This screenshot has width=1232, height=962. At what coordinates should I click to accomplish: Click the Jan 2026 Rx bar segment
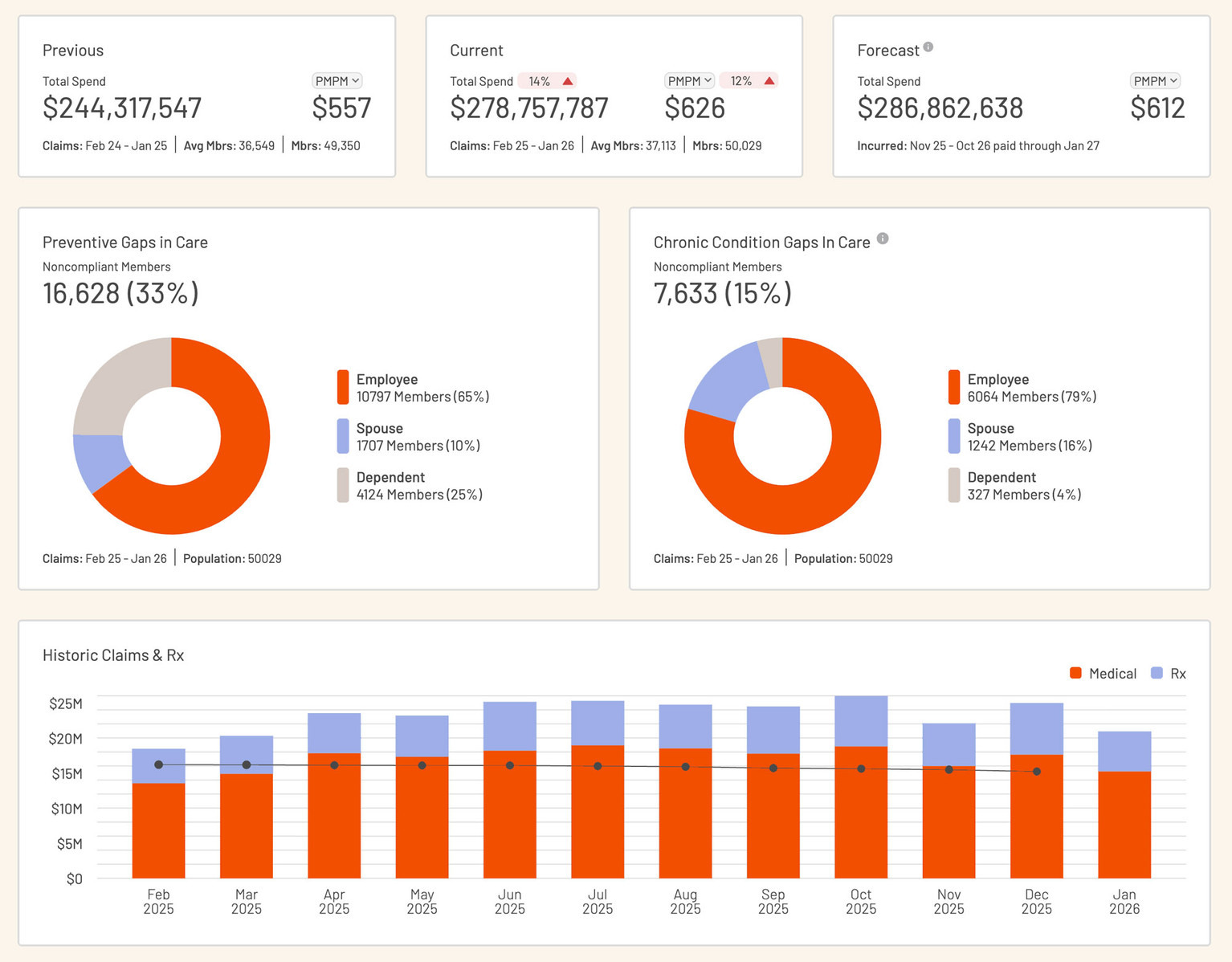1124,751
